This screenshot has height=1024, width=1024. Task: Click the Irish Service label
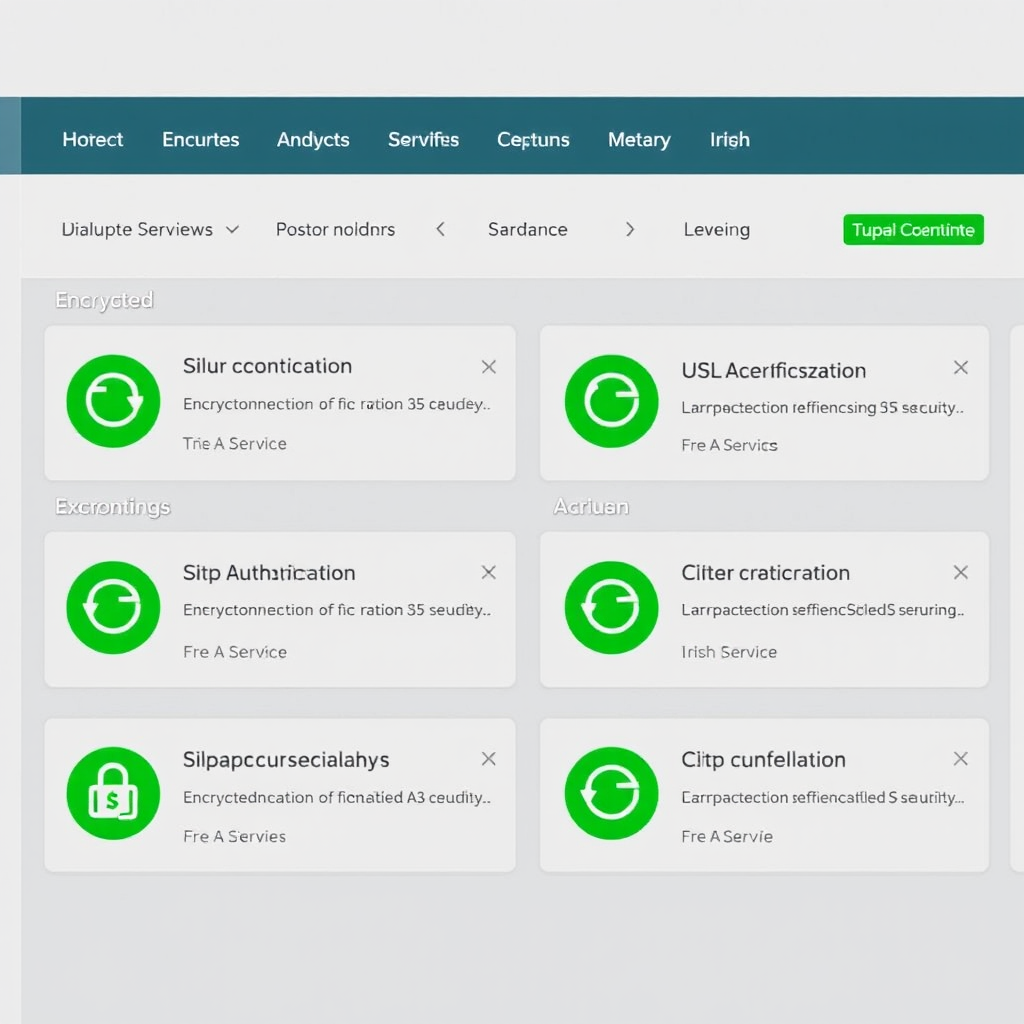point(729,652)
